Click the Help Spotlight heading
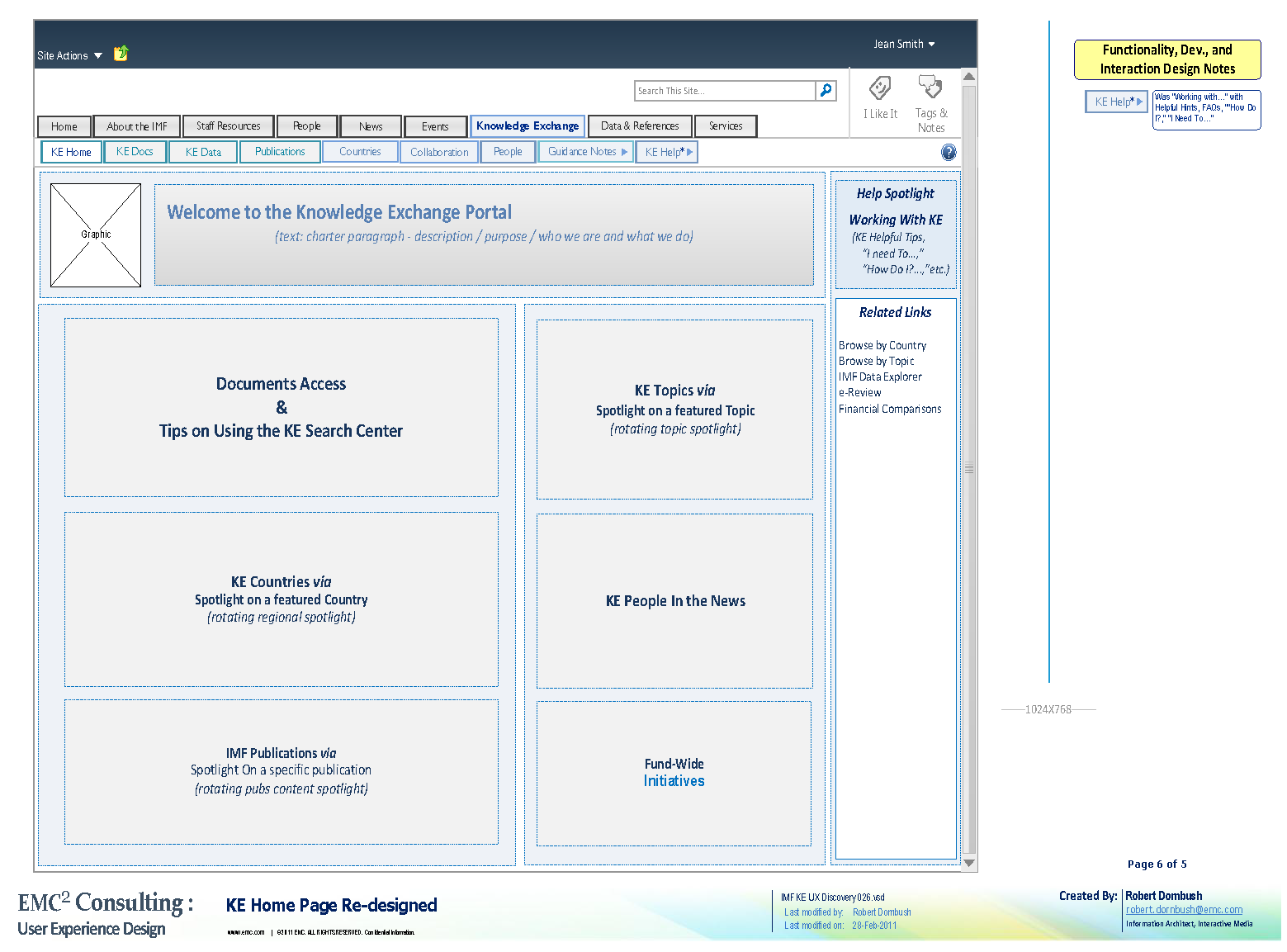1287x952 pixels. coord(896,193)
